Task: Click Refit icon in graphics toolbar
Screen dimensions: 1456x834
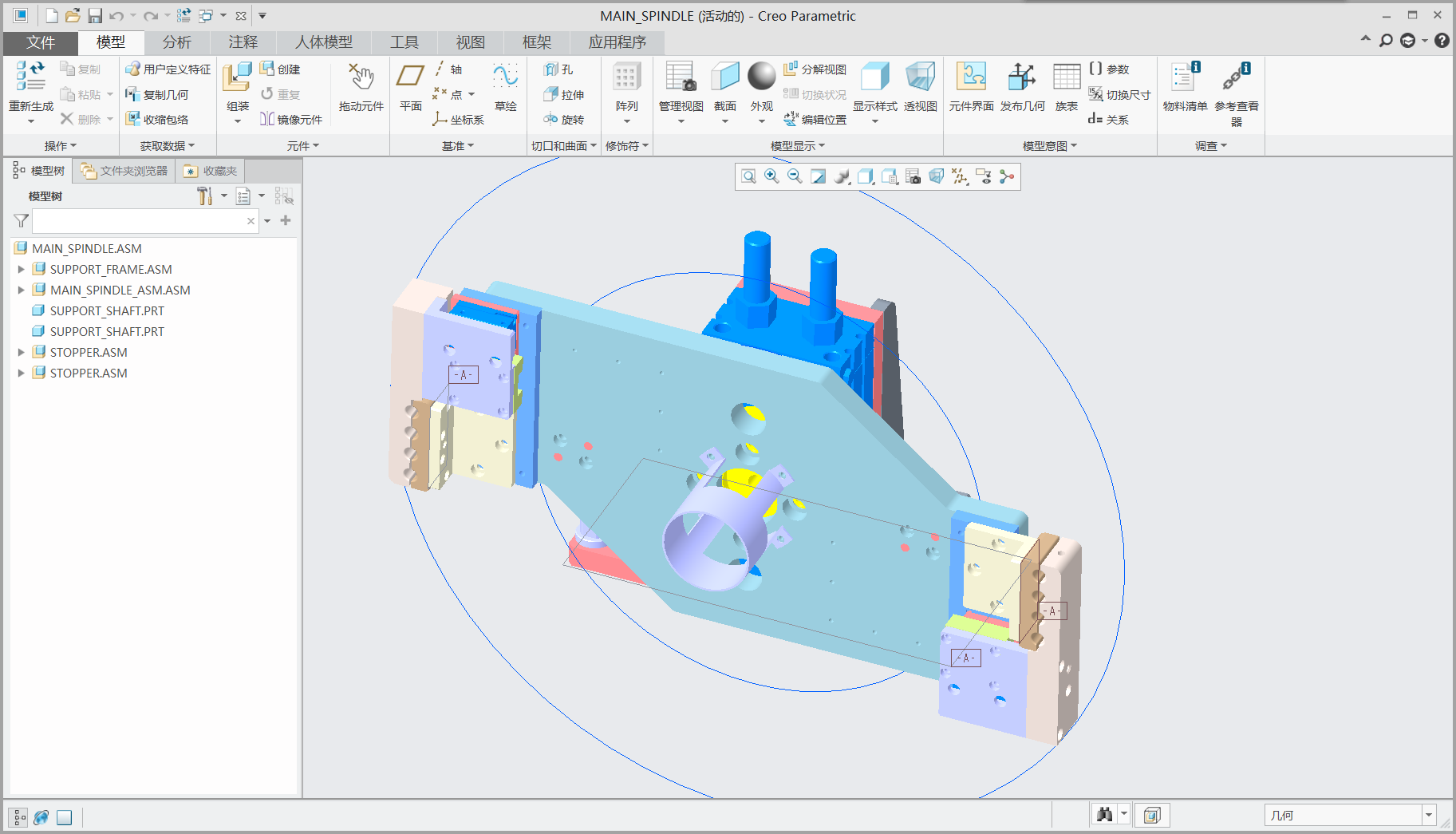Action: click(x=748, y=176)
